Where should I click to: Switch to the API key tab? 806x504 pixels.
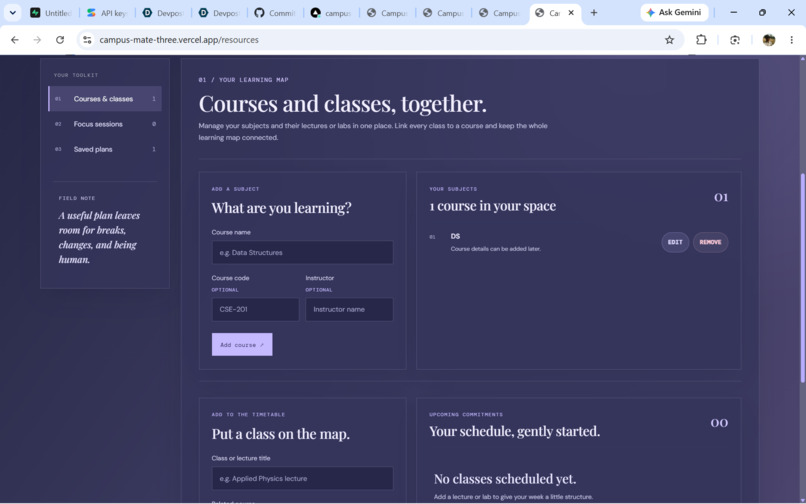coord(107,13)
